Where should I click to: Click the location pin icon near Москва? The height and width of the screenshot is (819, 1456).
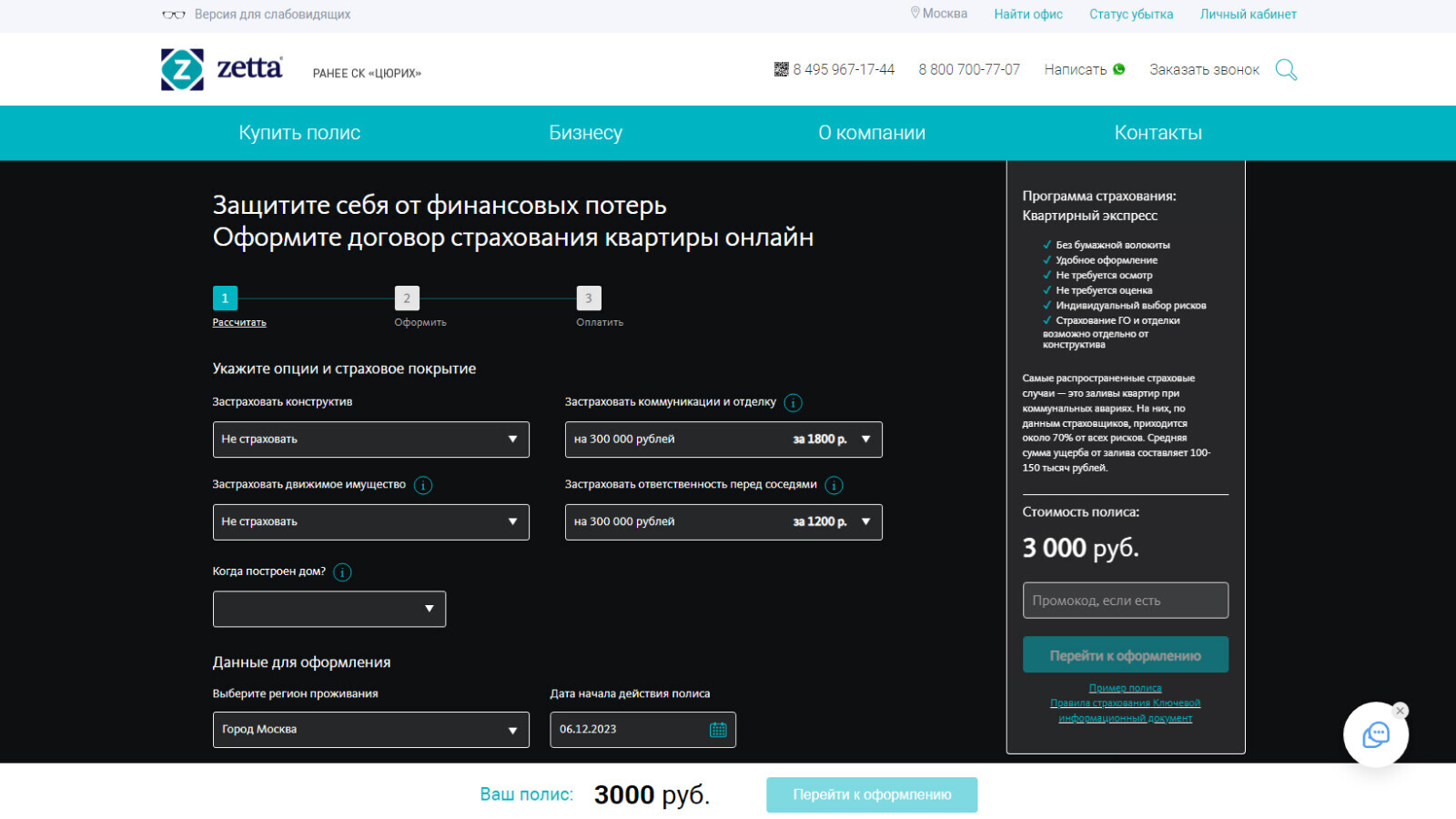pyautogui.click(x=915, y=14)
